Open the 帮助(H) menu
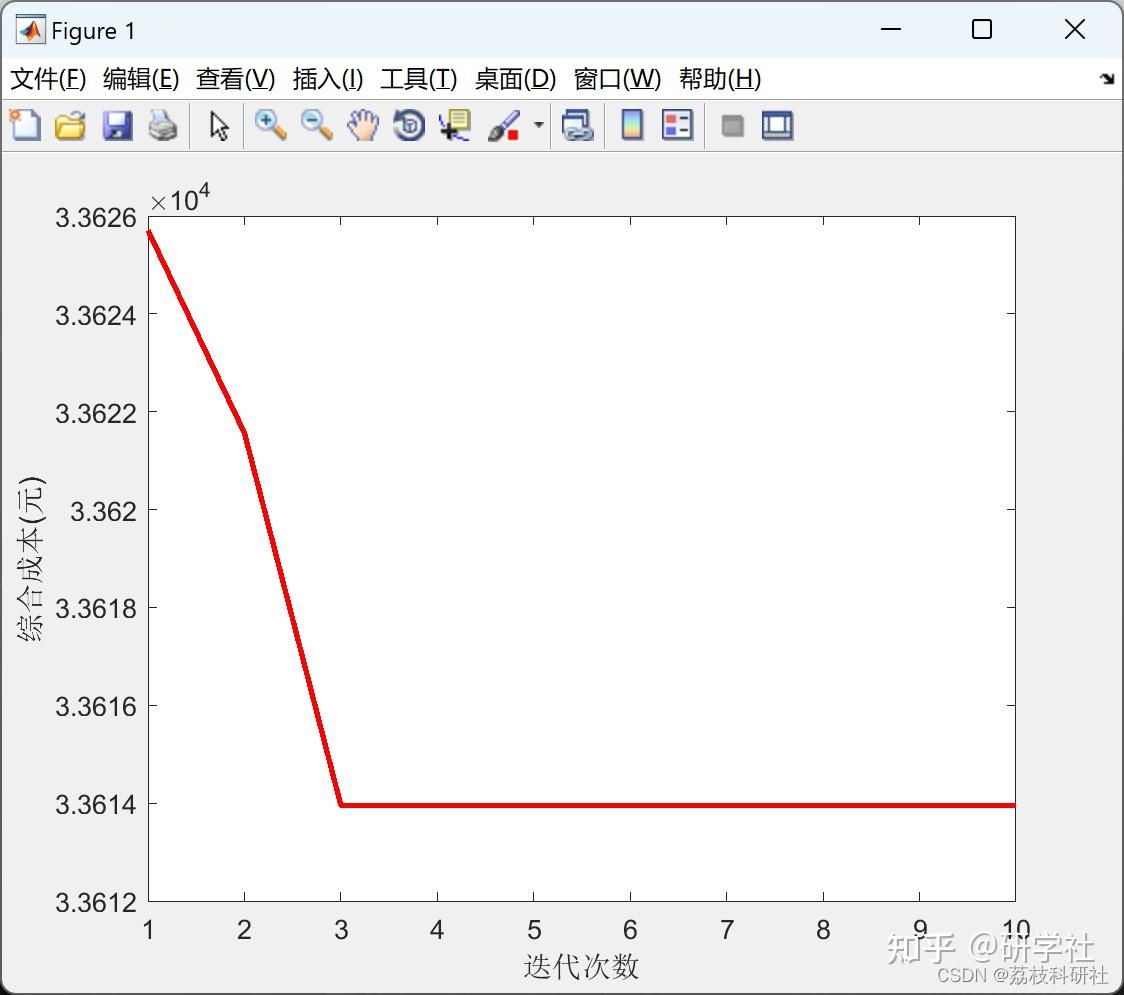Screen dimensions: 1124x995 720,79
